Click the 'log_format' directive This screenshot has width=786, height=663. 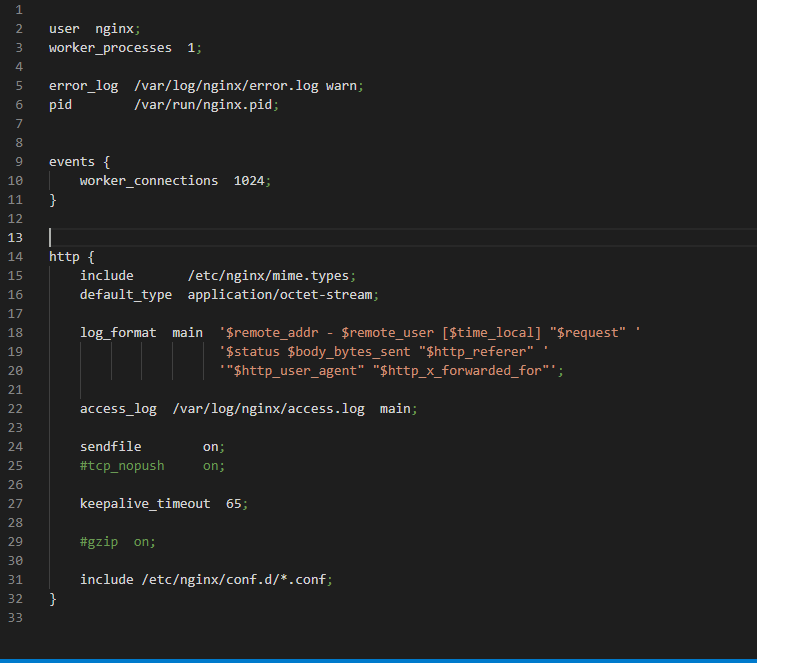[x=118, y=333]
